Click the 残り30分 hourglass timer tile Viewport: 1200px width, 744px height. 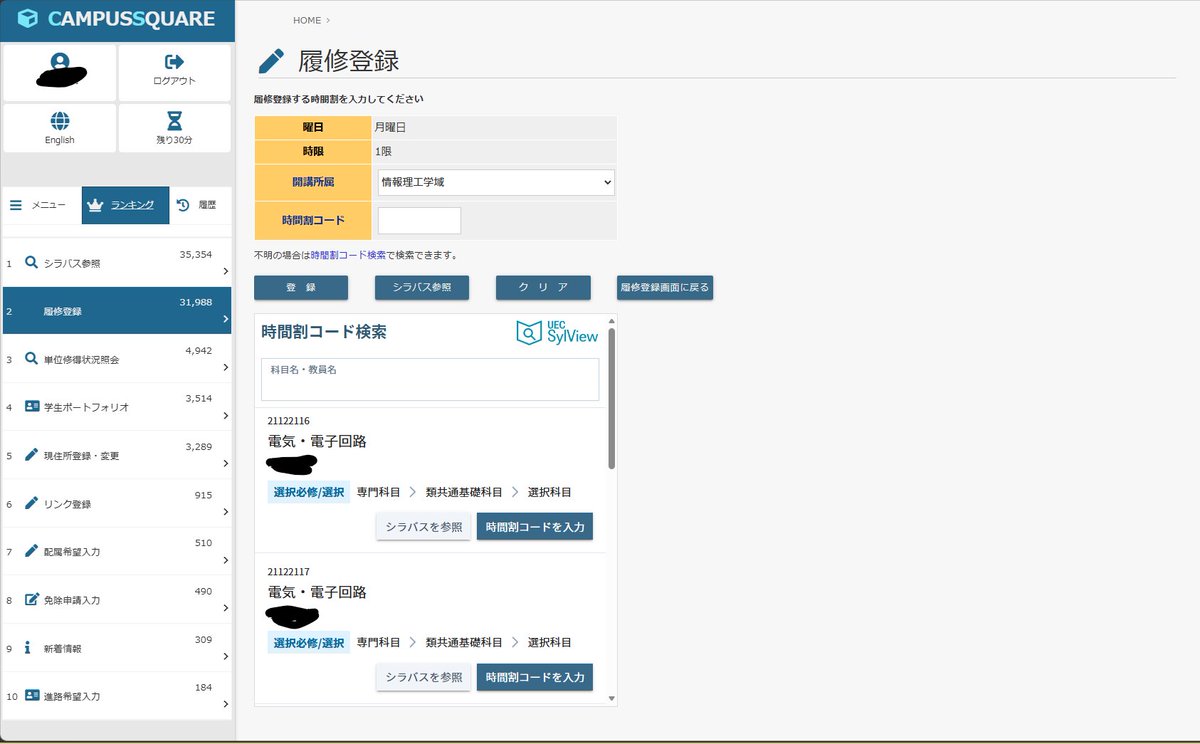click(x=174, y=128)
